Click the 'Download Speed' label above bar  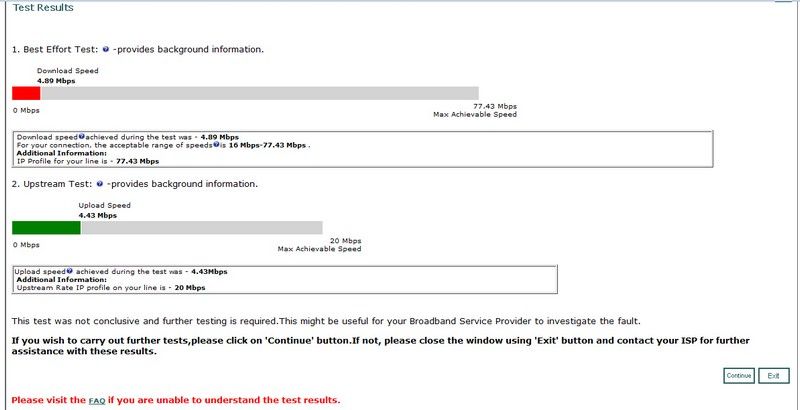[x=67, y=71]
